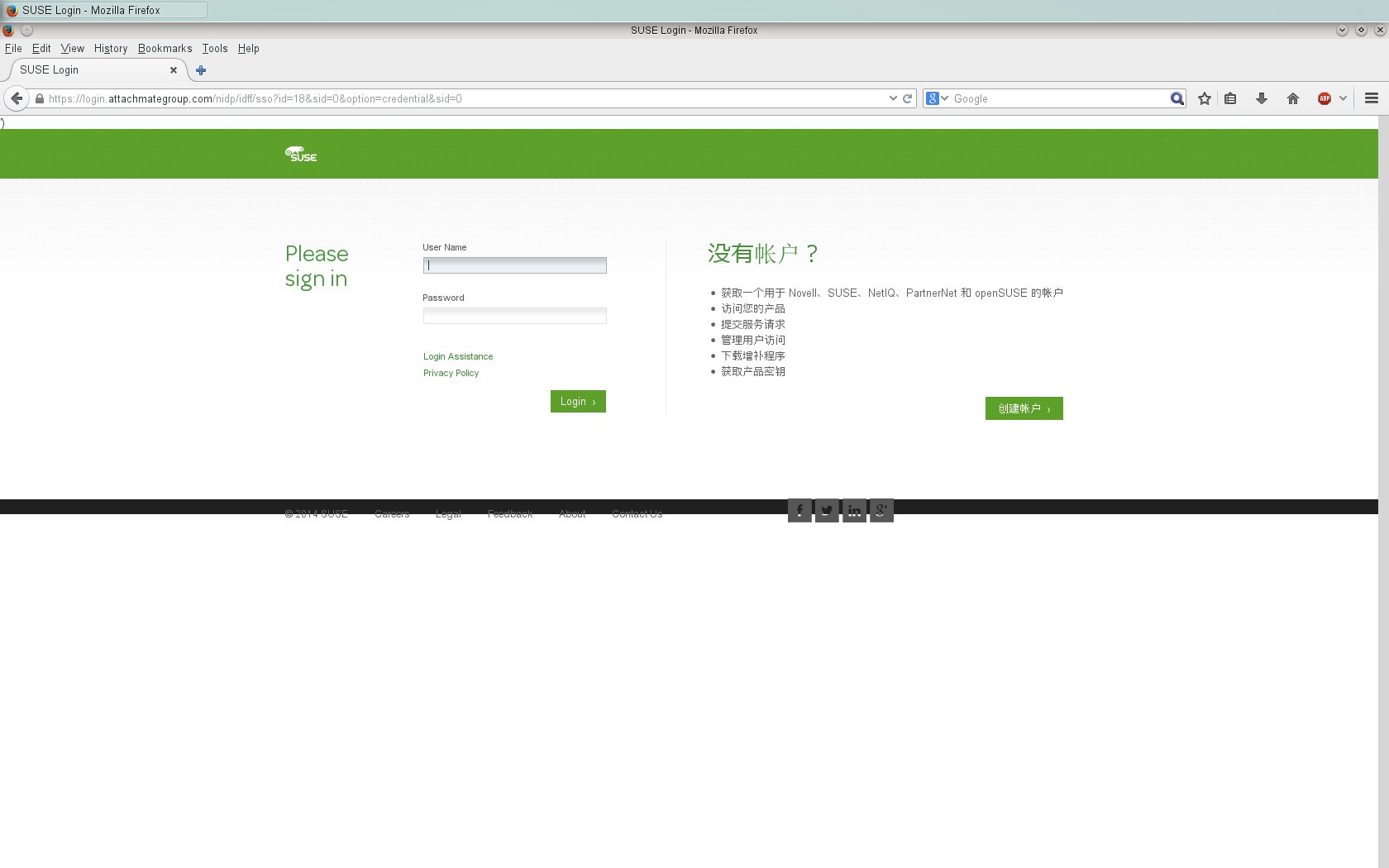Close the SUSE Login tab
The width and height of the screenshot is (1389, 868).
pos(174,70)
